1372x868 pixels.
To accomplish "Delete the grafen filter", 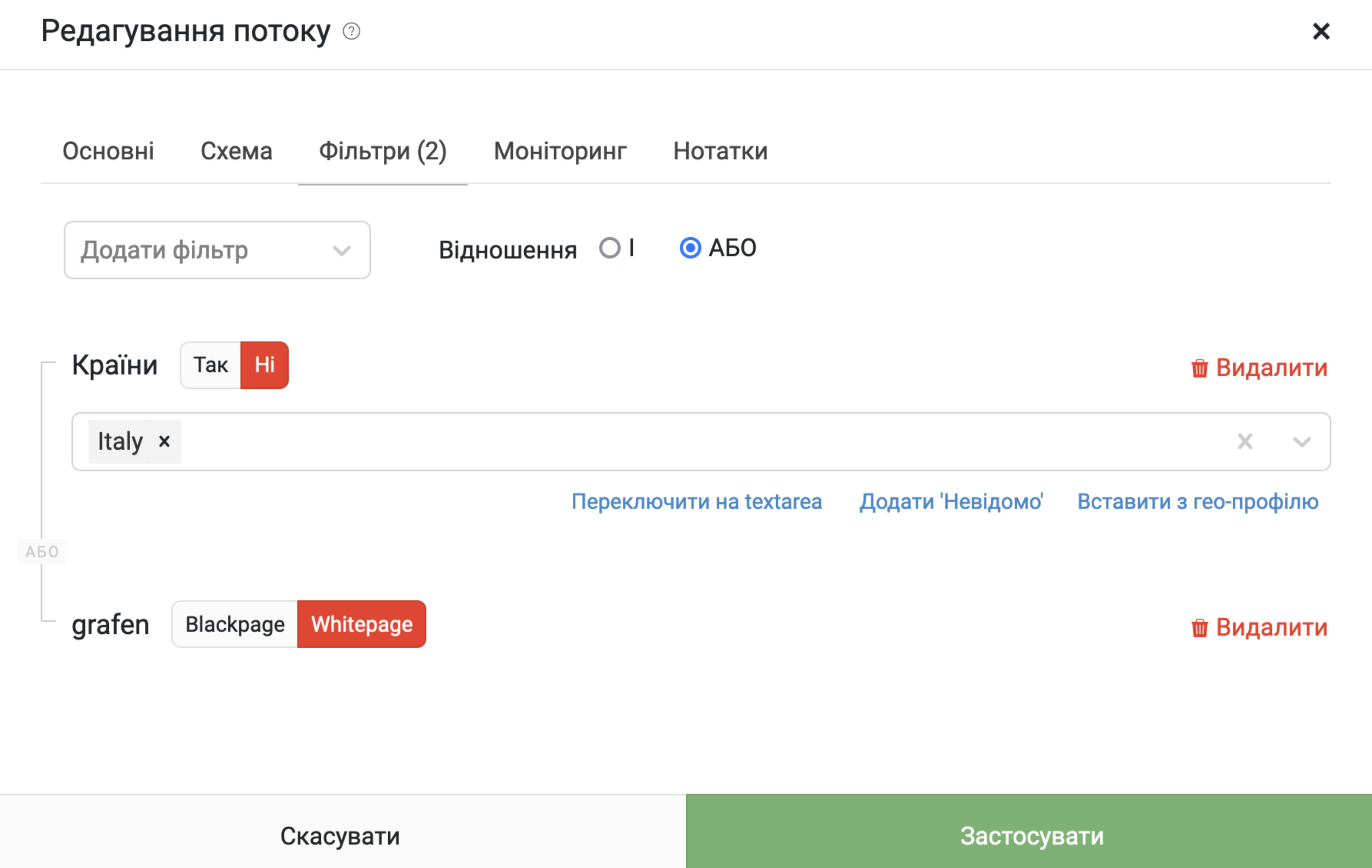I will tap(1259, 628).
